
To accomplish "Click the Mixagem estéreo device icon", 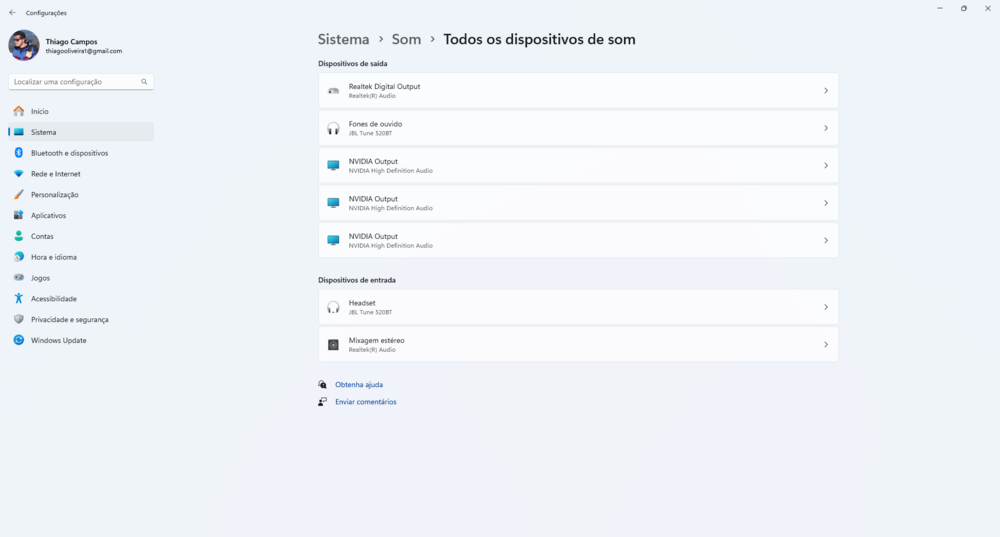I will pyautogui.click(x=333, y=345).
